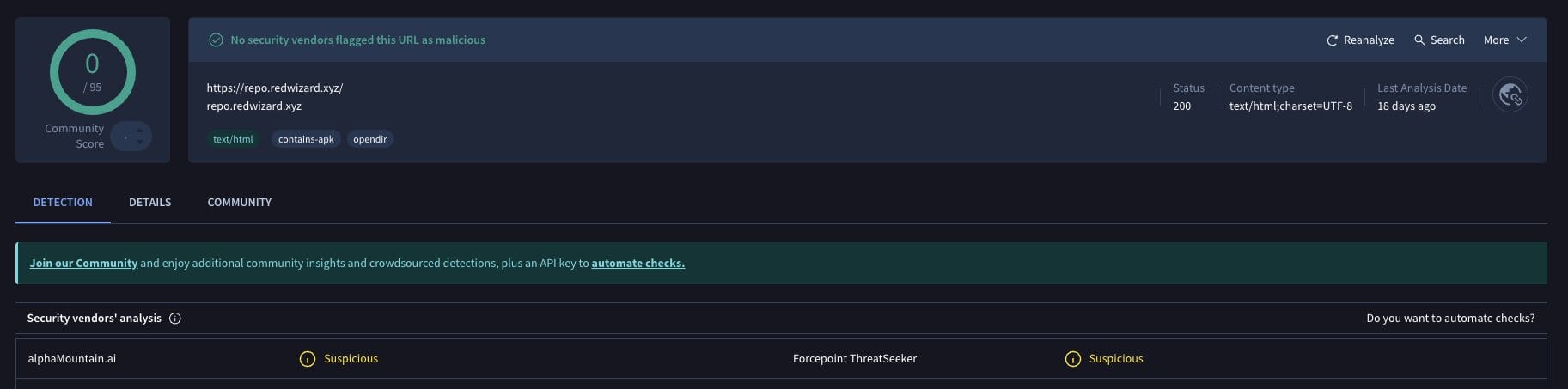The height and width of the screenshot is (389, 1568).
Task: Follow the Join our Community link
Action: [x=83, y=264]
